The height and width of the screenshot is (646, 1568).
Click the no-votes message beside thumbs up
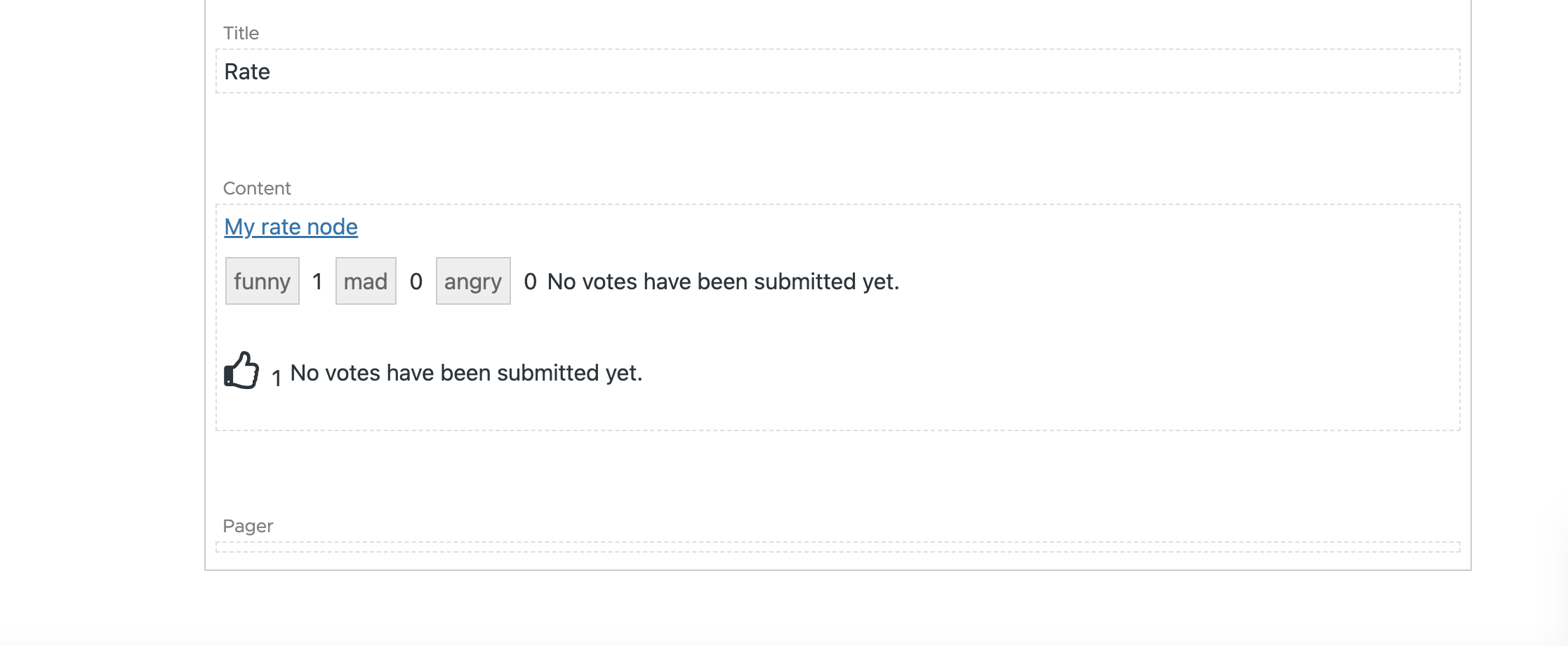click(466, 373)
